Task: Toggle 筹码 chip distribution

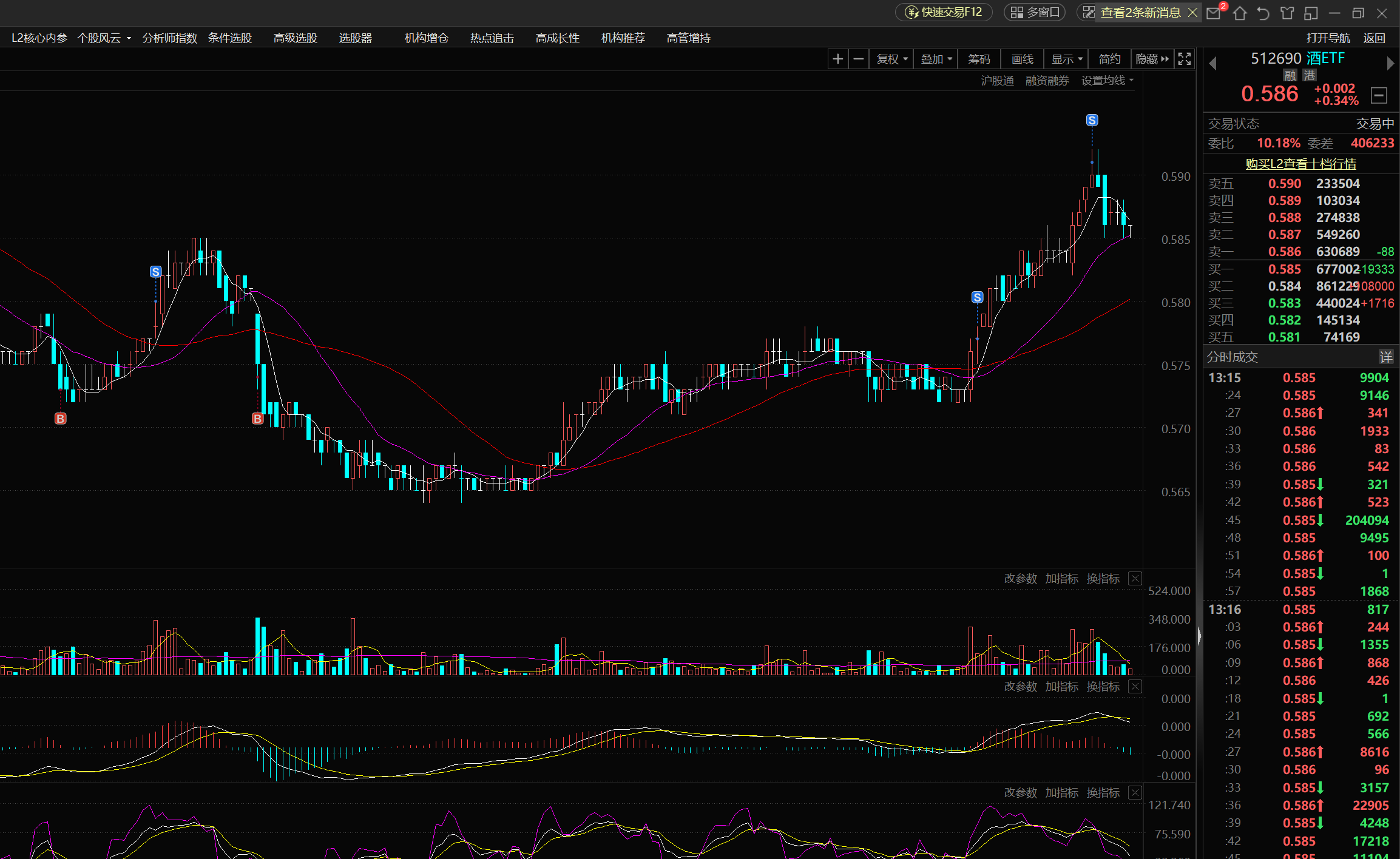Action: 979,59
